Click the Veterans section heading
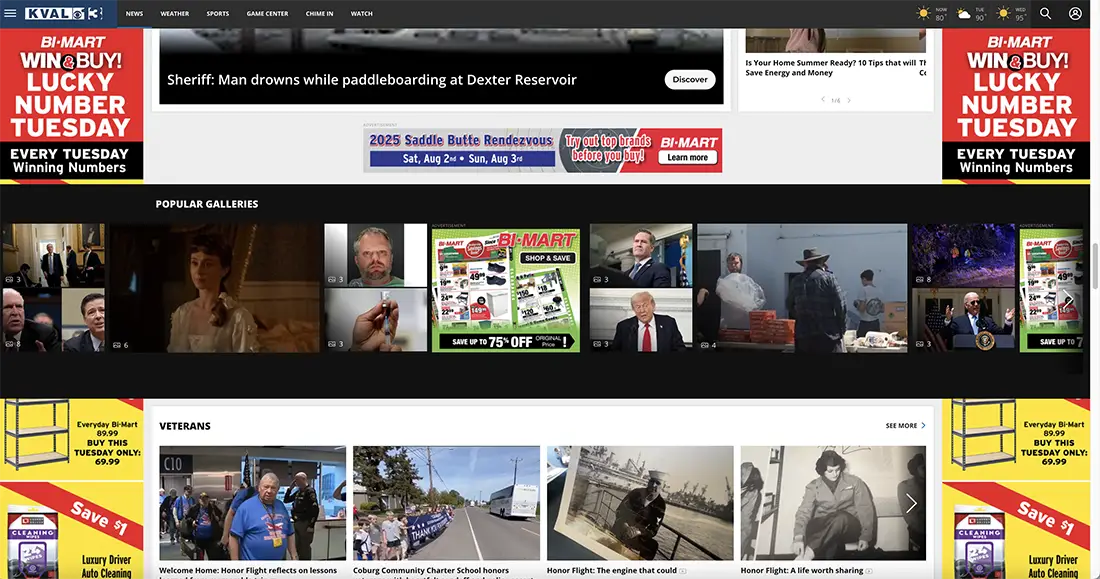Image resolution: width=1100 pixels, height=579 pixels. click(x=185, y=426)
